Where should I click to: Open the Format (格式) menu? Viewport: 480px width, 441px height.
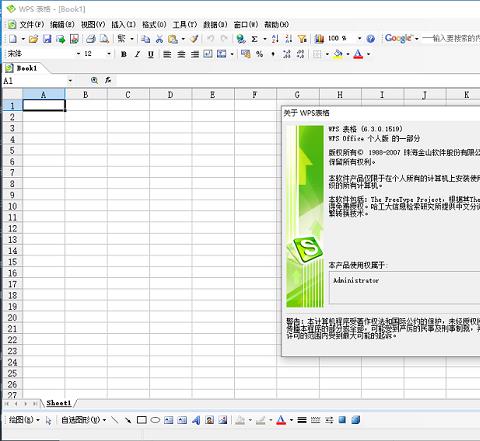click(x=154, y=25)
